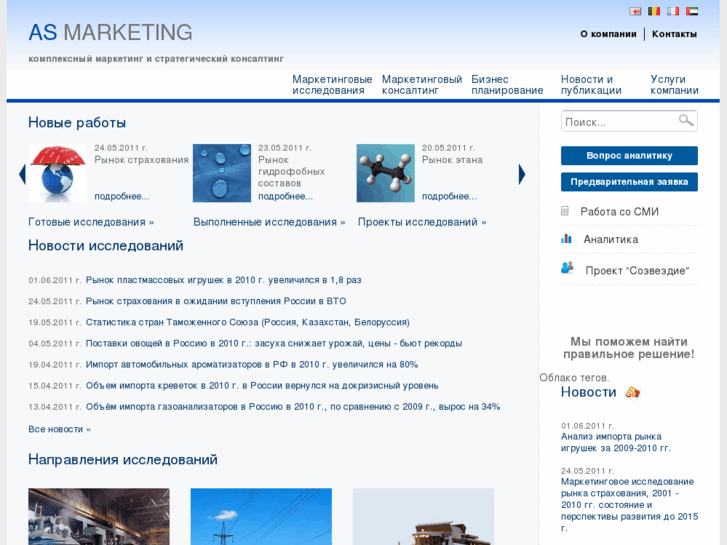Click the search magnifier icon
Image resolution: width=727 pixels, height=545 pixels.
point(686,121)
